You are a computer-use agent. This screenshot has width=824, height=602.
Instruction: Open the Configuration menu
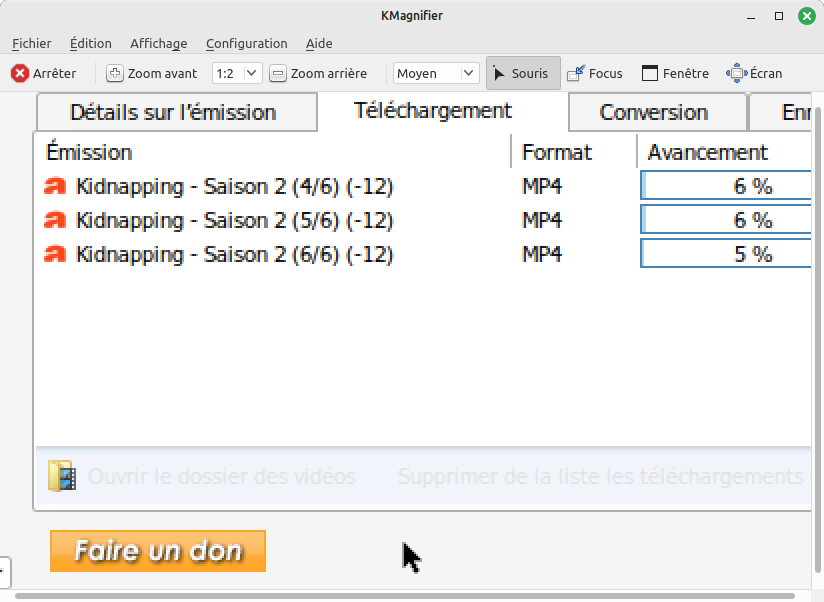tap(246, 43)
